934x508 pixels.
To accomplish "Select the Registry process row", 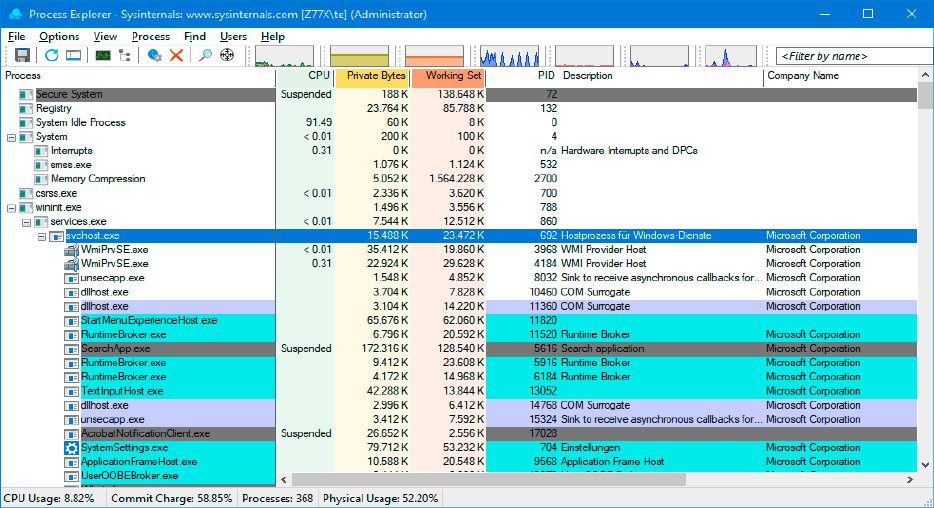I will 459,108.
